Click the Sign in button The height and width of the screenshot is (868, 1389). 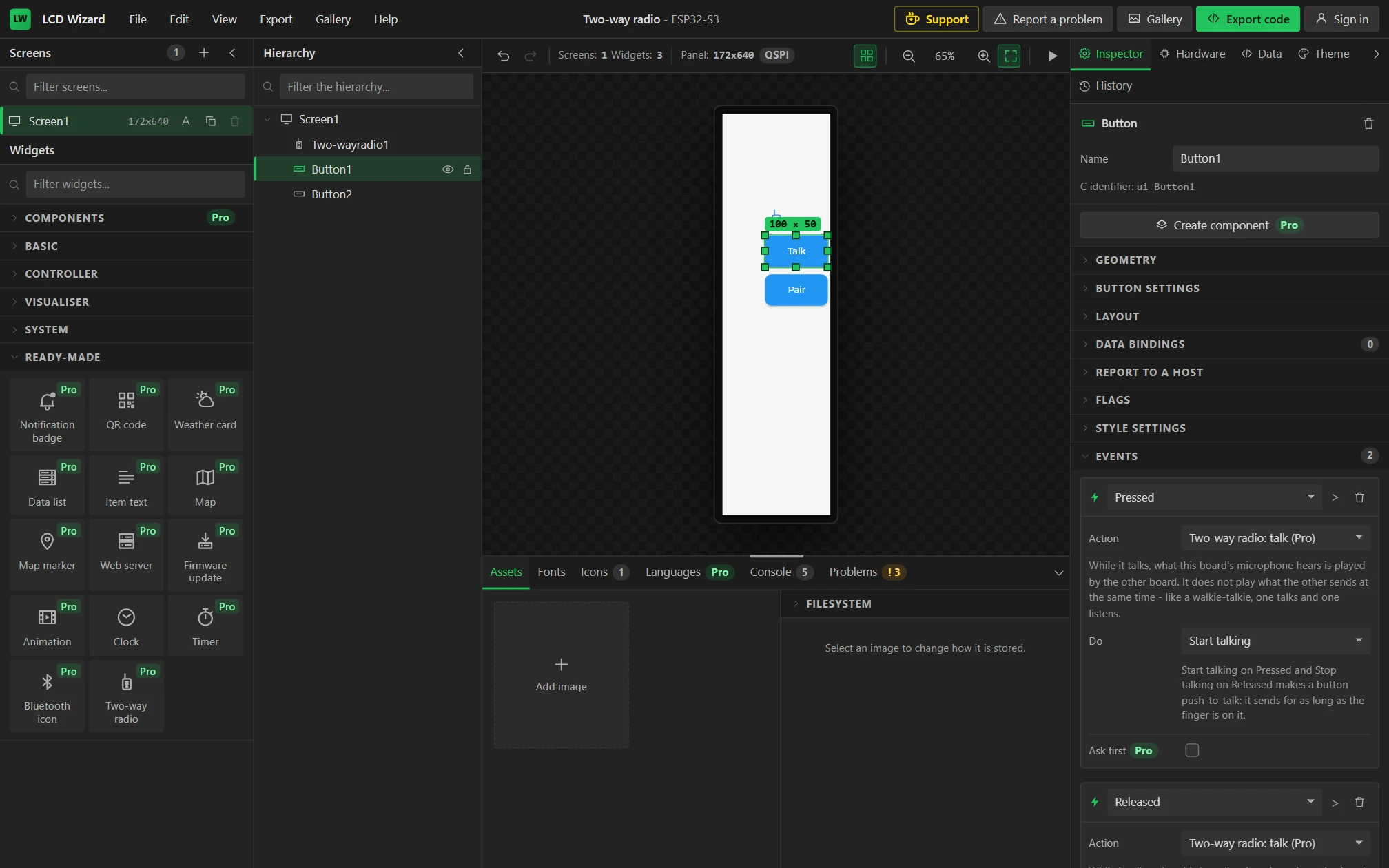click(x=1341, y=19)
